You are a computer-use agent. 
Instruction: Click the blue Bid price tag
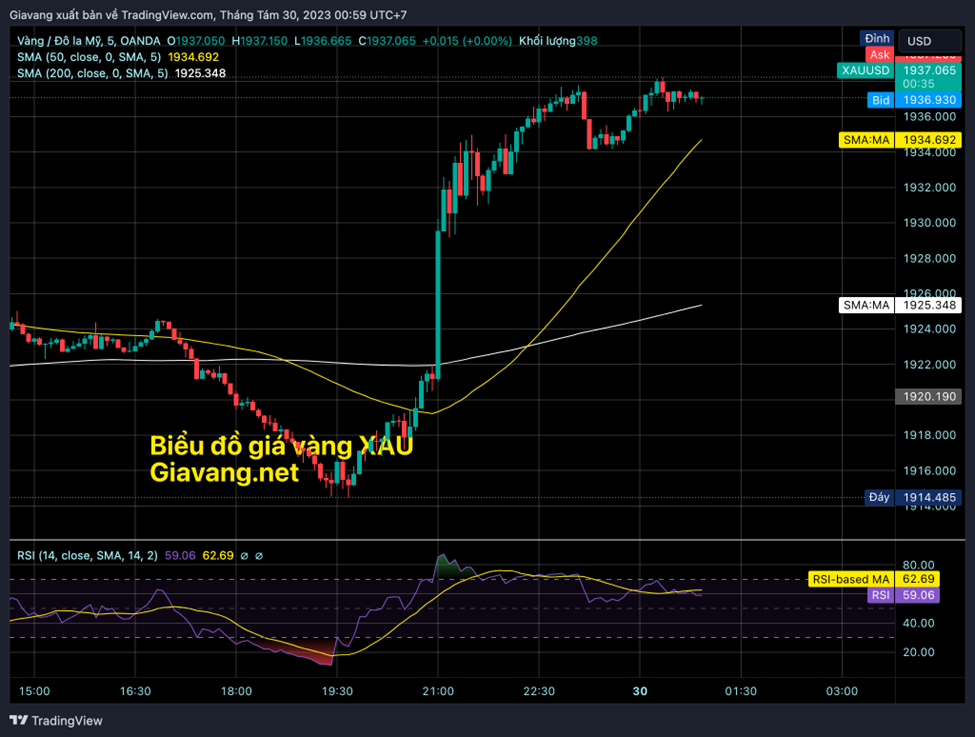pos(880,100)
